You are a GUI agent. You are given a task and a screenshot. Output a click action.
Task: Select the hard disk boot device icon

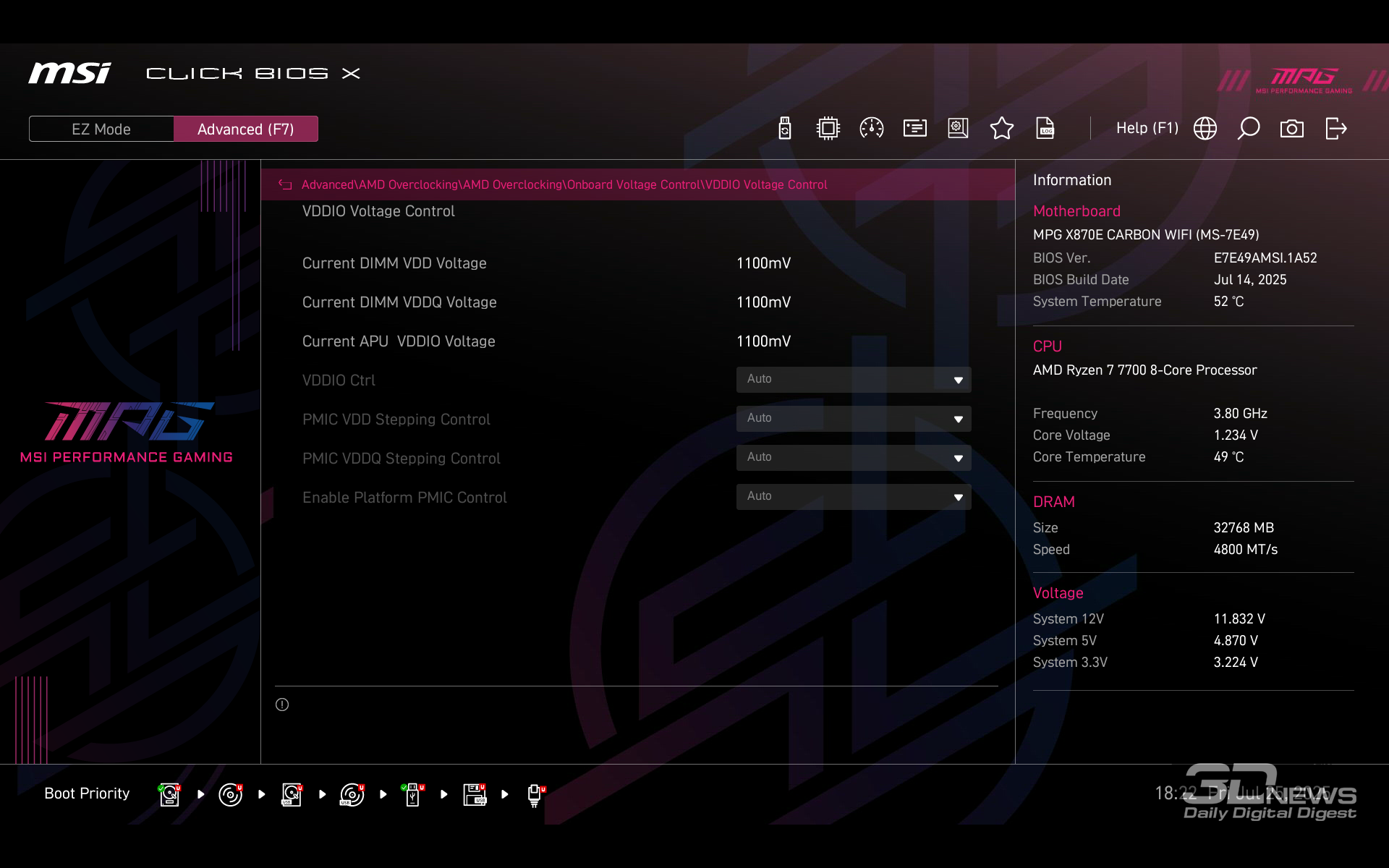click(x=169, y=794)
